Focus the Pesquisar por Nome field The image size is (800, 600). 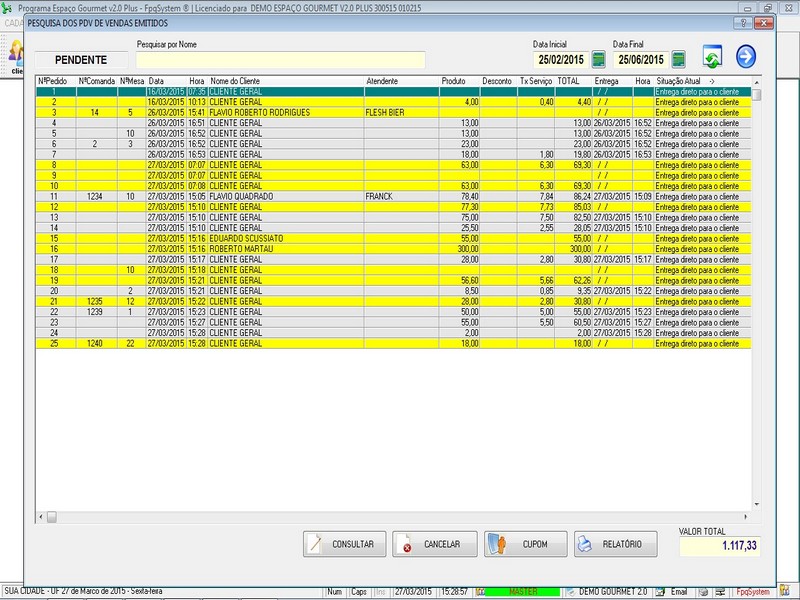[281, 60]
